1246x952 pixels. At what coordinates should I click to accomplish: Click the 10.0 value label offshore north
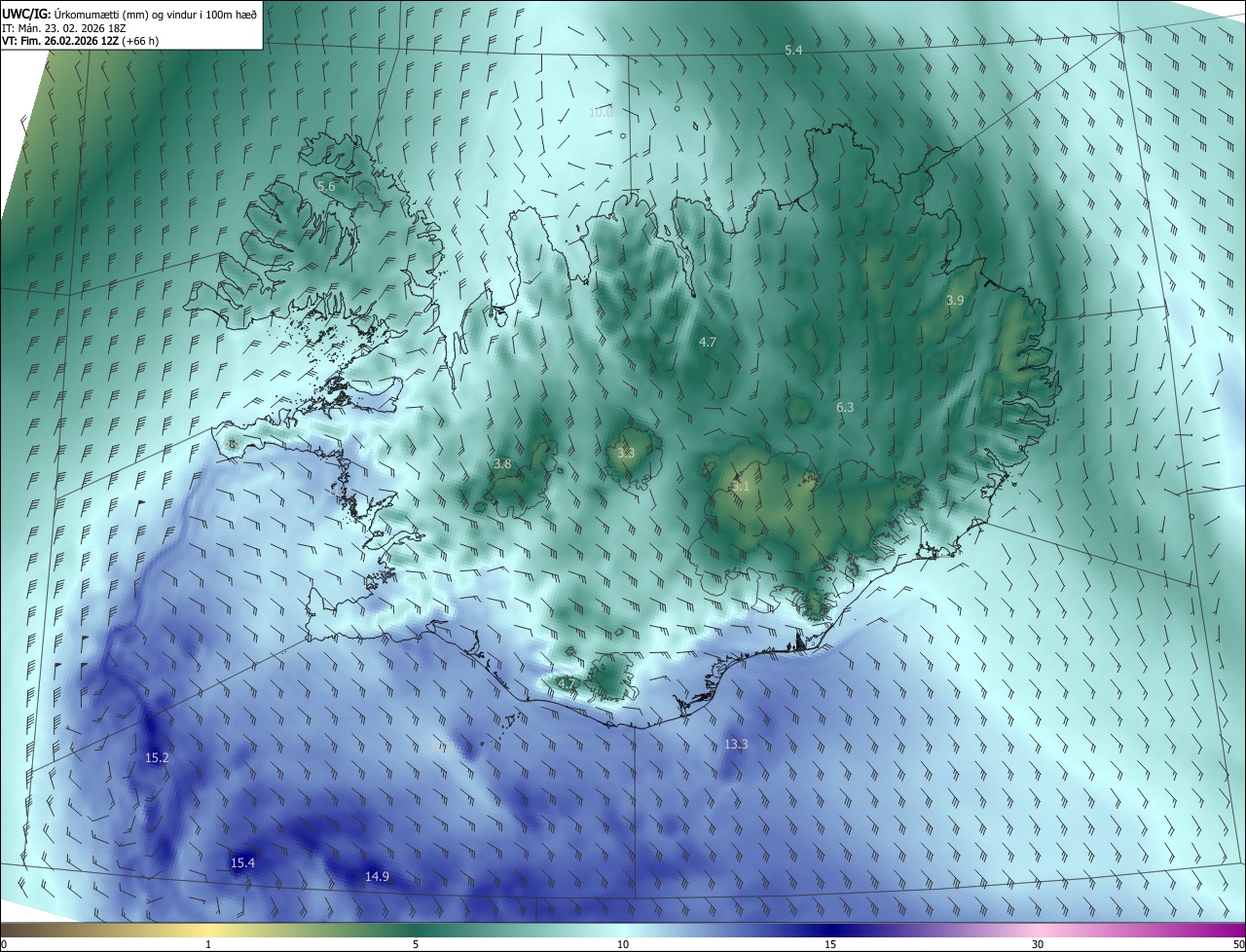point(602,112)
